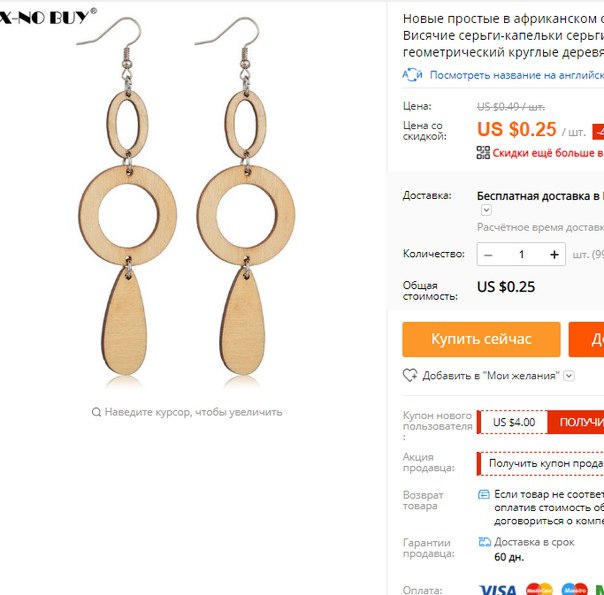Click the translate icon beside the English title link
The height and width of the screenshot is (595, 604).
tap(412, 75)
